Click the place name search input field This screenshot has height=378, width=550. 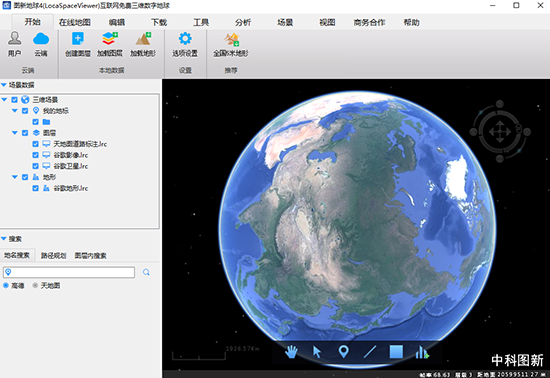(x=69, y=272)
